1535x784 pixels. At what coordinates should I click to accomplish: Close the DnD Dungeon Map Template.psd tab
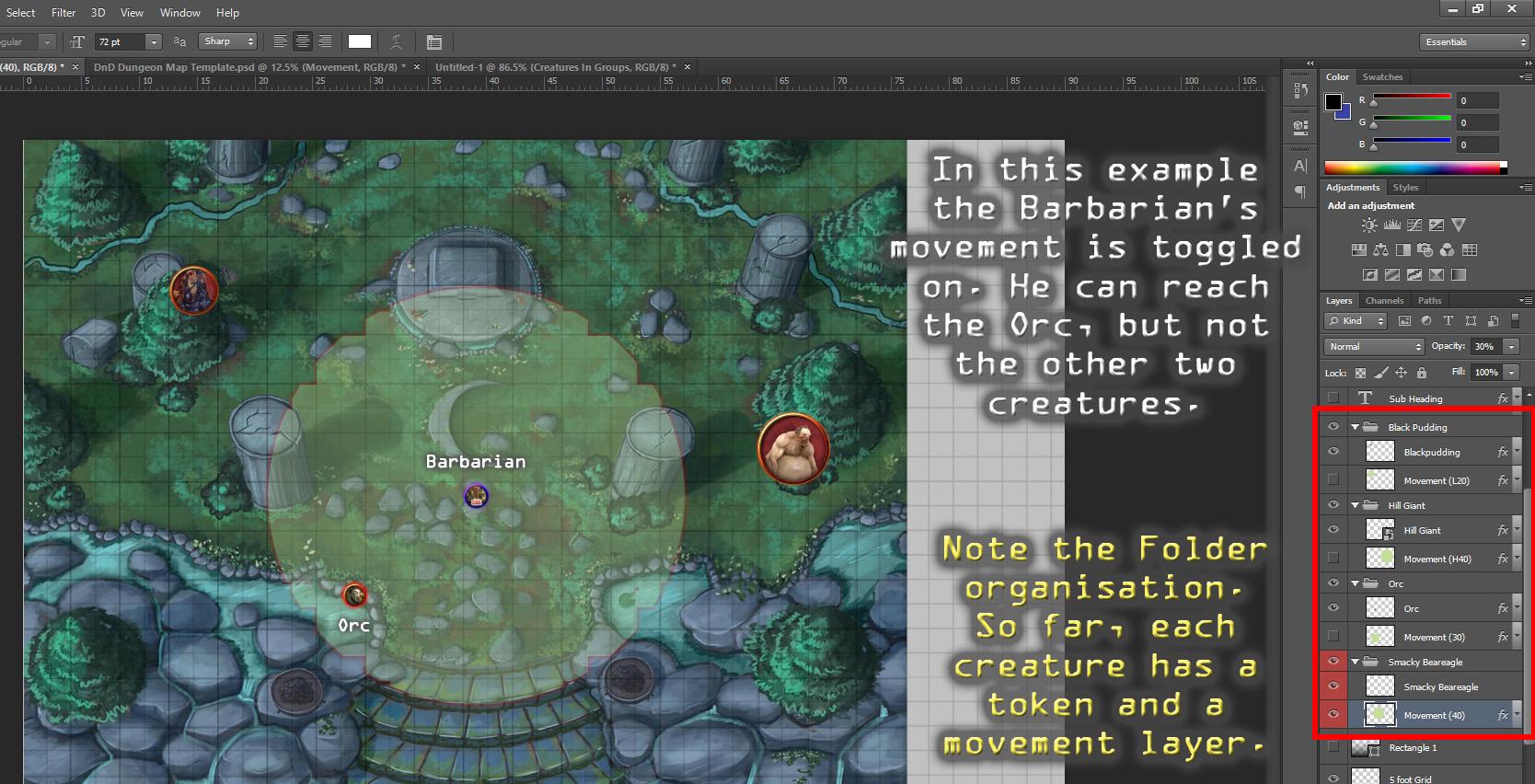point(416,67)
